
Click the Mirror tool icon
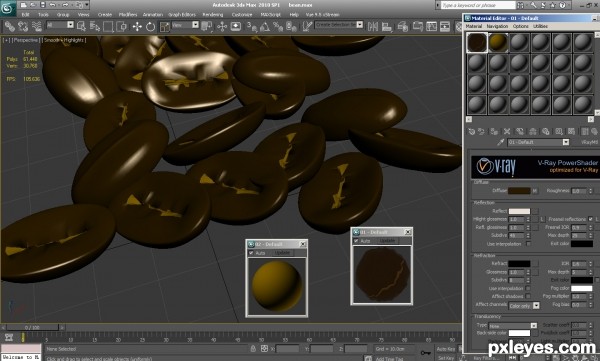(x=372, y=26)
